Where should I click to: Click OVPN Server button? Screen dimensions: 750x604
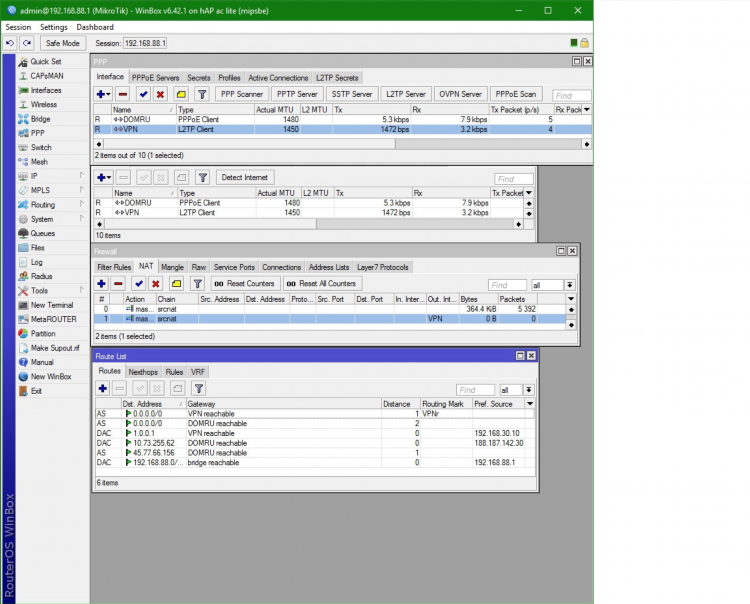pos(460,94)
